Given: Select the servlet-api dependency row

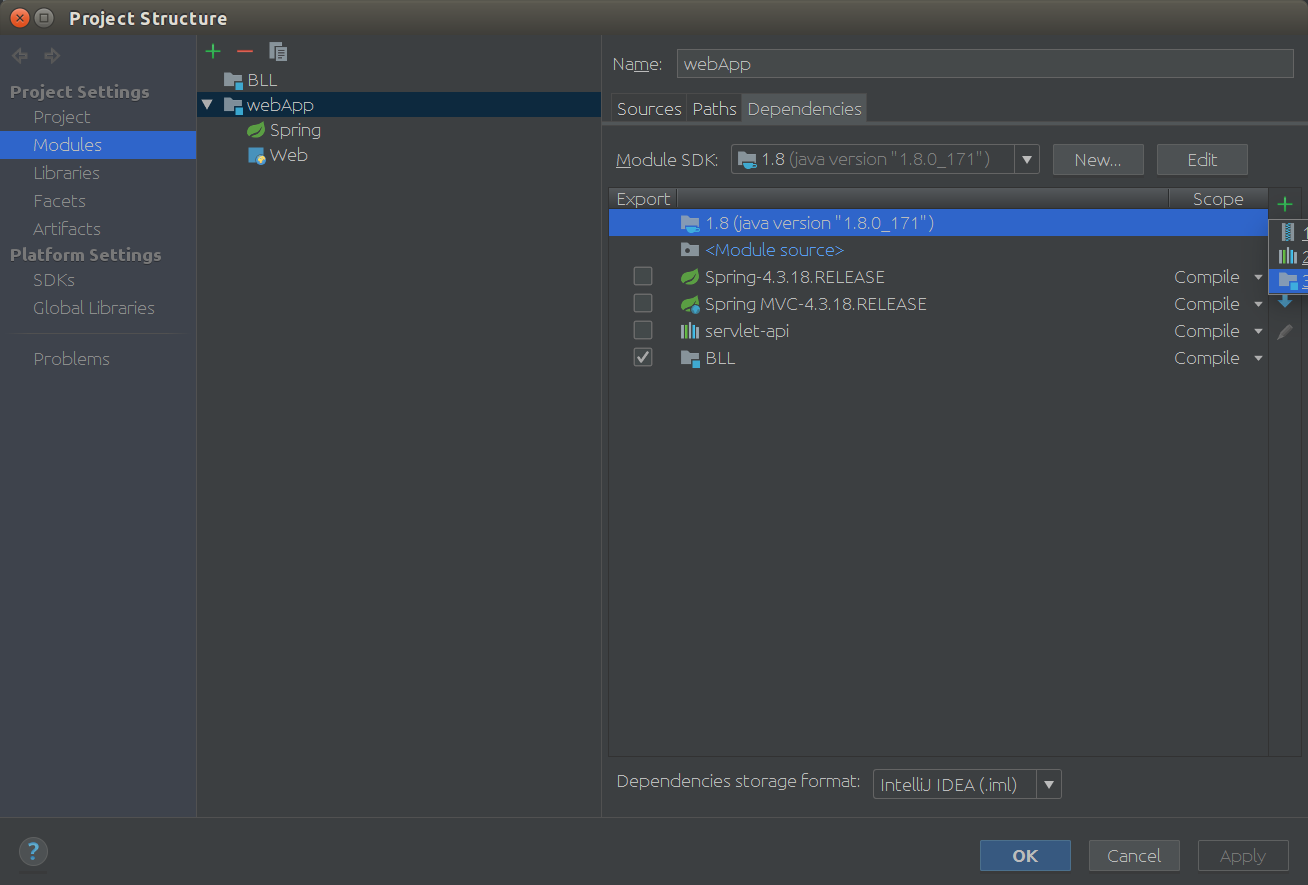Looking at the screenshot, I should [938, 331].
